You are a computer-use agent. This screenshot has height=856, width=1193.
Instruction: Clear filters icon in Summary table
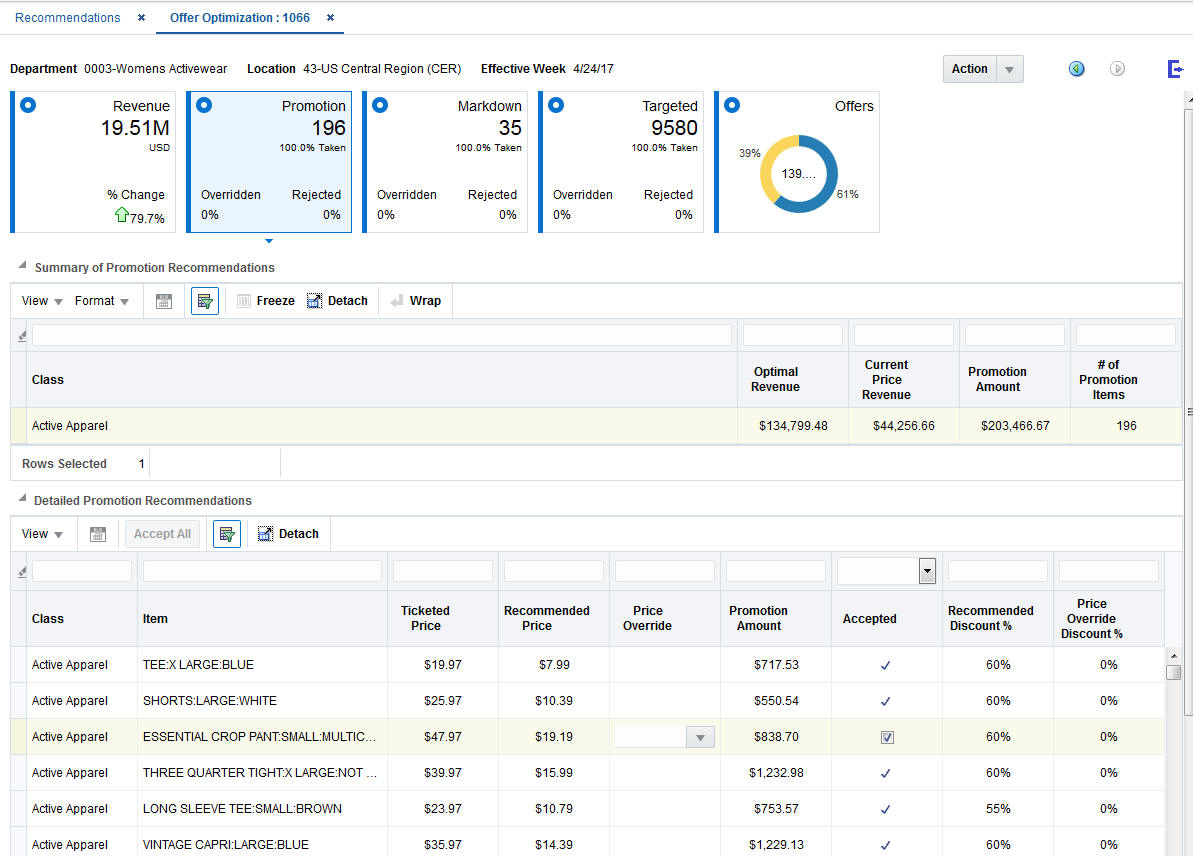coord(21,336)
